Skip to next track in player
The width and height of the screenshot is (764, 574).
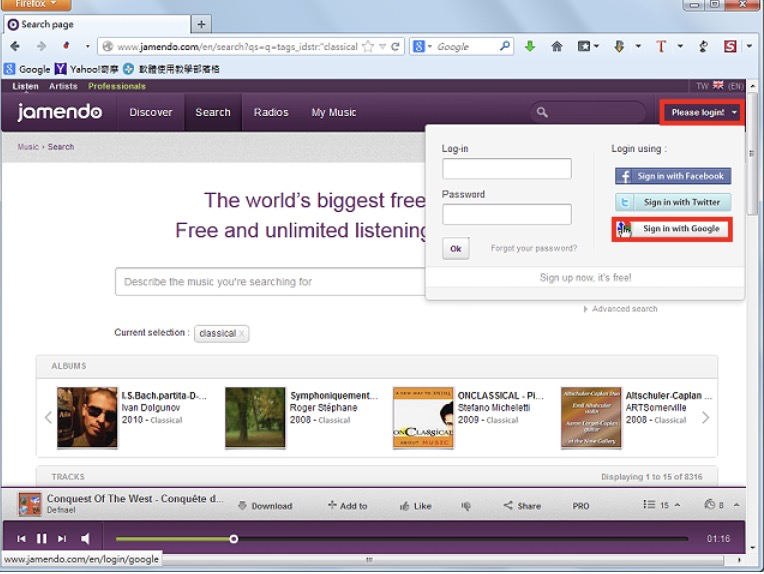[62, 538]
